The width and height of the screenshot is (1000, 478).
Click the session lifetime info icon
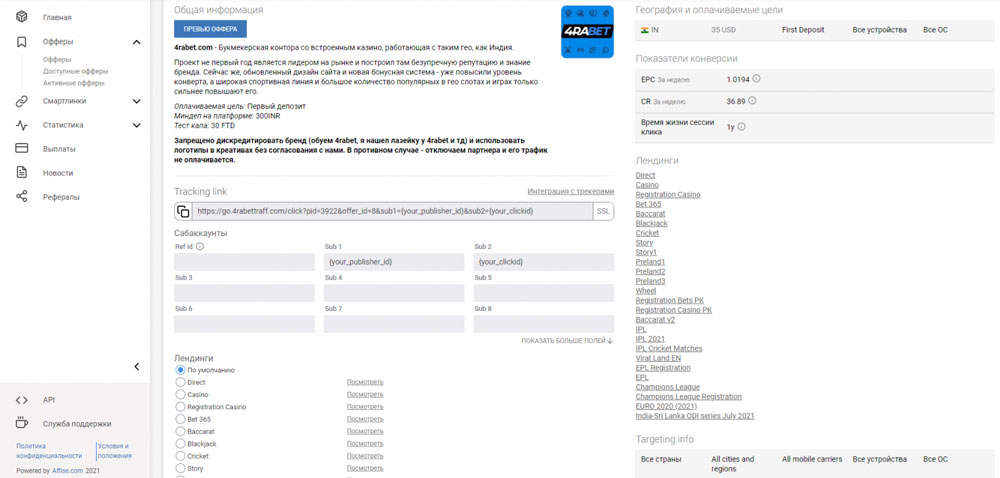click(x=741, y=127)
